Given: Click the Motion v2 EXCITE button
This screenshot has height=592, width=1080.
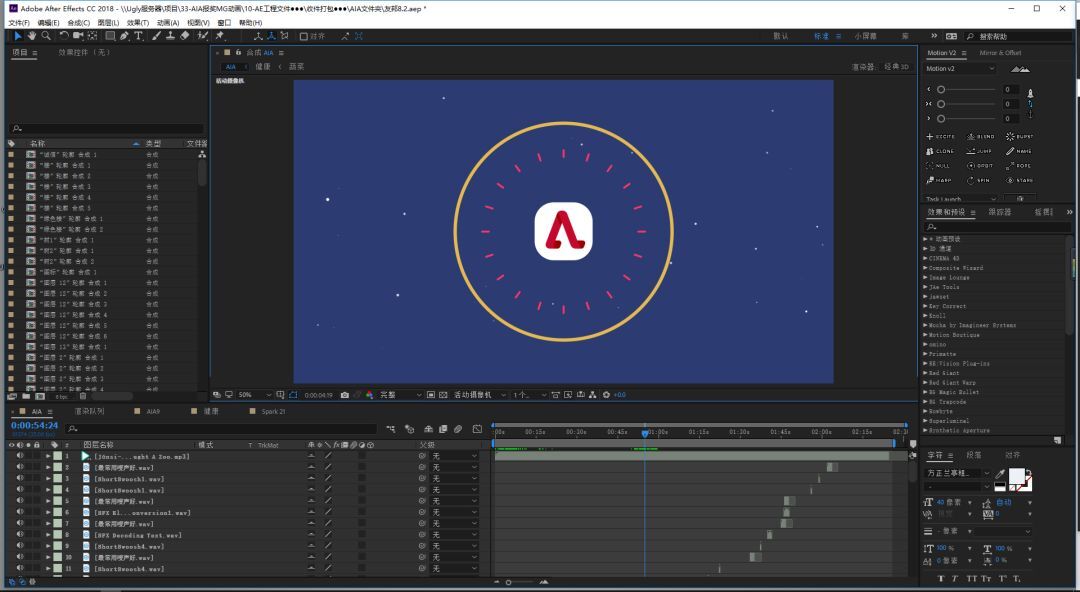Looking at the screenshot, I should tap(941, 136).
